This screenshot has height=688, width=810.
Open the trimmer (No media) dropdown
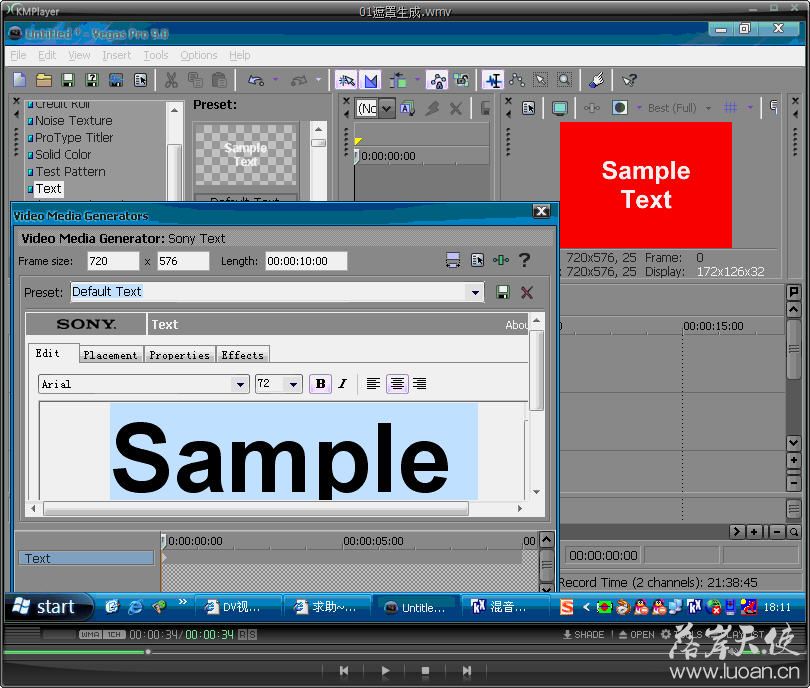[x=386, y=108]
